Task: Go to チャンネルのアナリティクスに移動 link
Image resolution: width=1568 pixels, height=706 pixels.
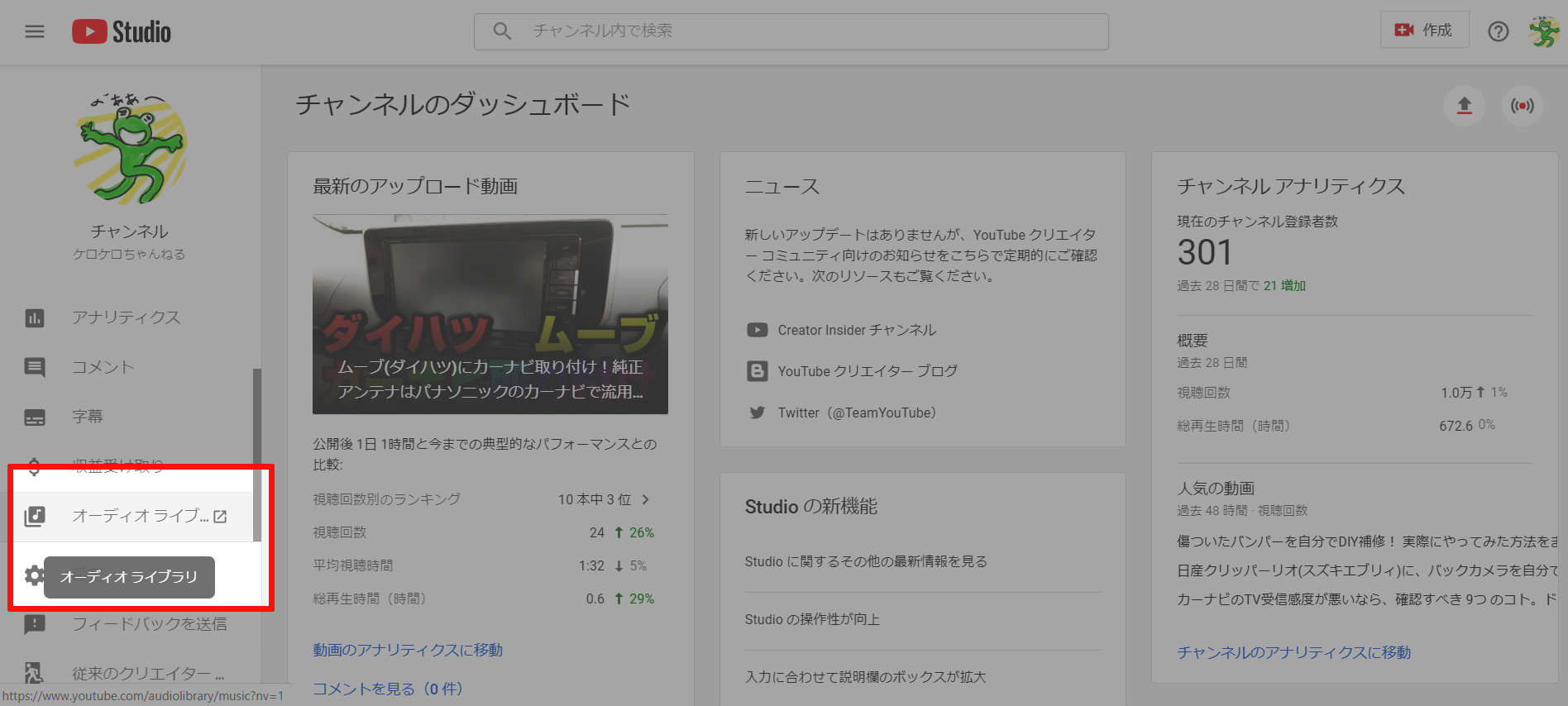Action: [1293, 652]
